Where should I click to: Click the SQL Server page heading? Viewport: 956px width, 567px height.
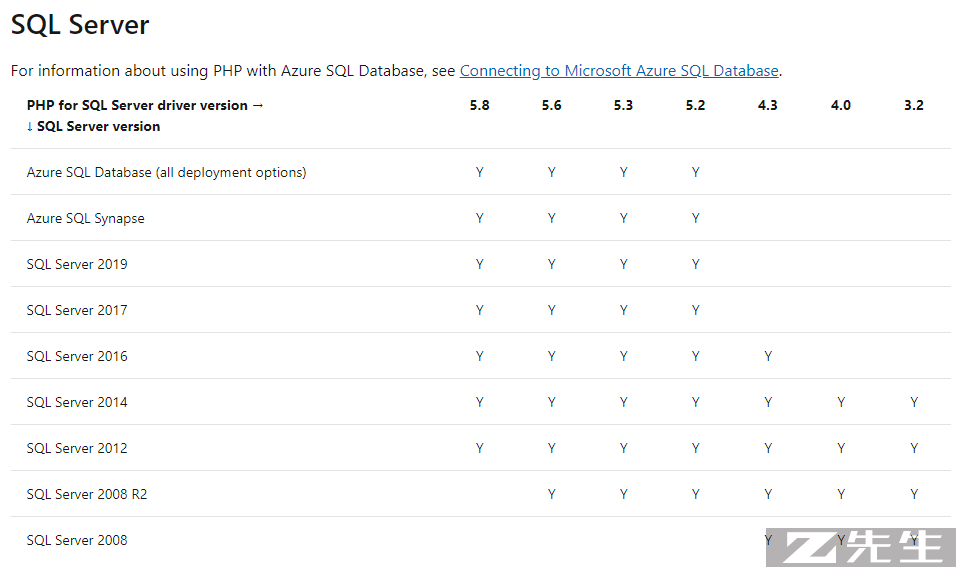80,25
